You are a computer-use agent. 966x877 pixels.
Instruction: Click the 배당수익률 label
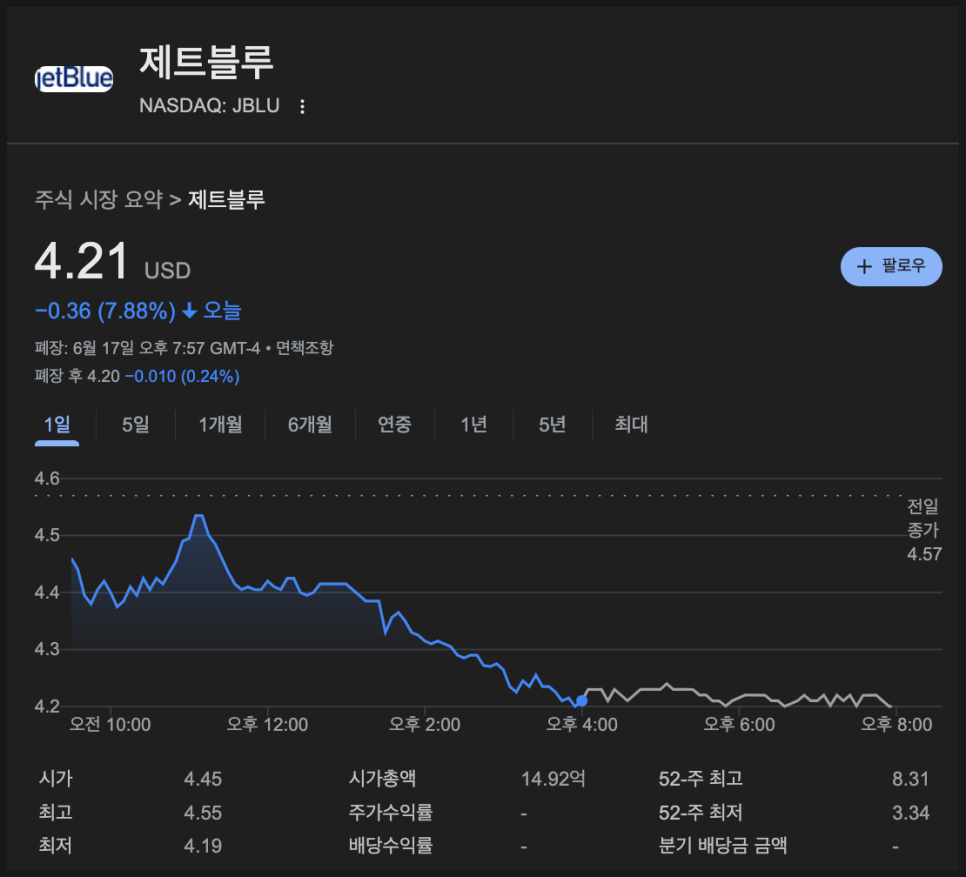[x=391, y=846]
